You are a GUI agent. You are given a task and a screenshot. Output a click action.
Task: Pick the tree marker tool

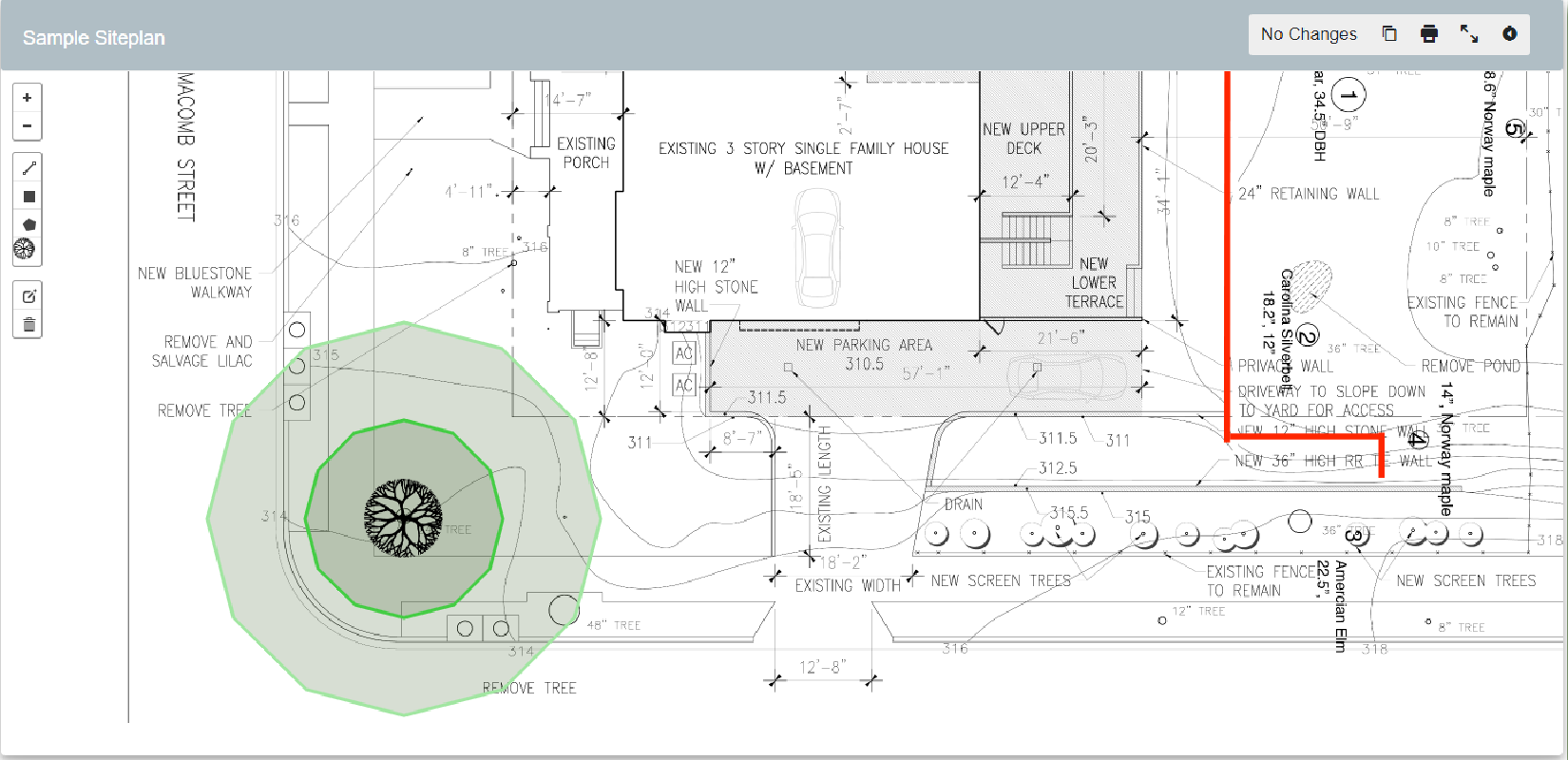click(25, 250)
